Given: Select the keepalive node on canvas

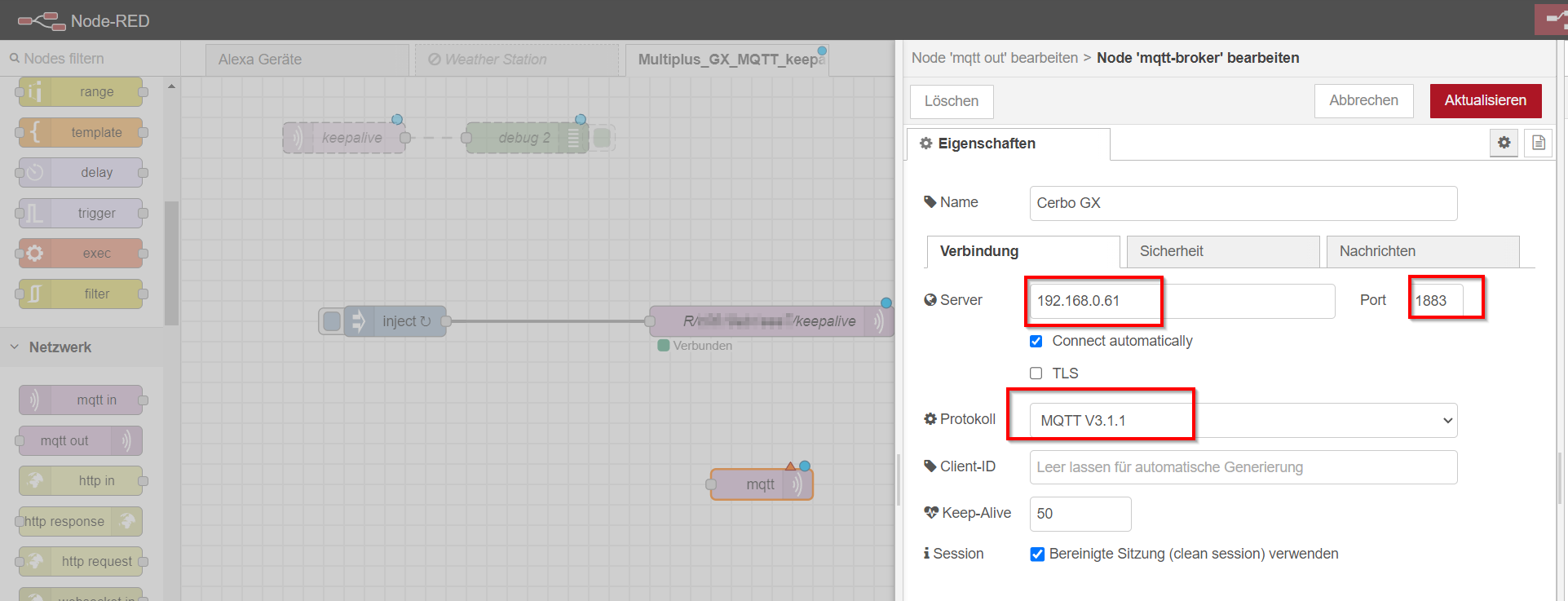Looking at the screenshot, I should [344, 138].
